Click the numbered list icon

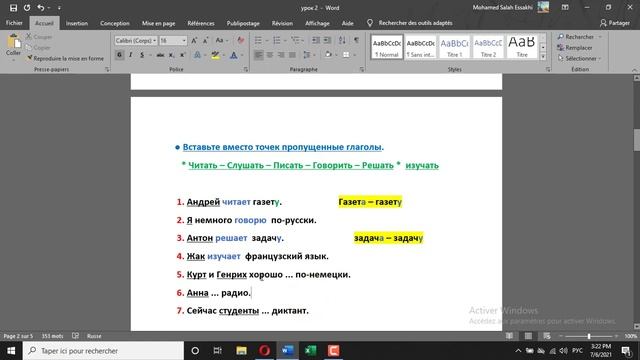277,40
